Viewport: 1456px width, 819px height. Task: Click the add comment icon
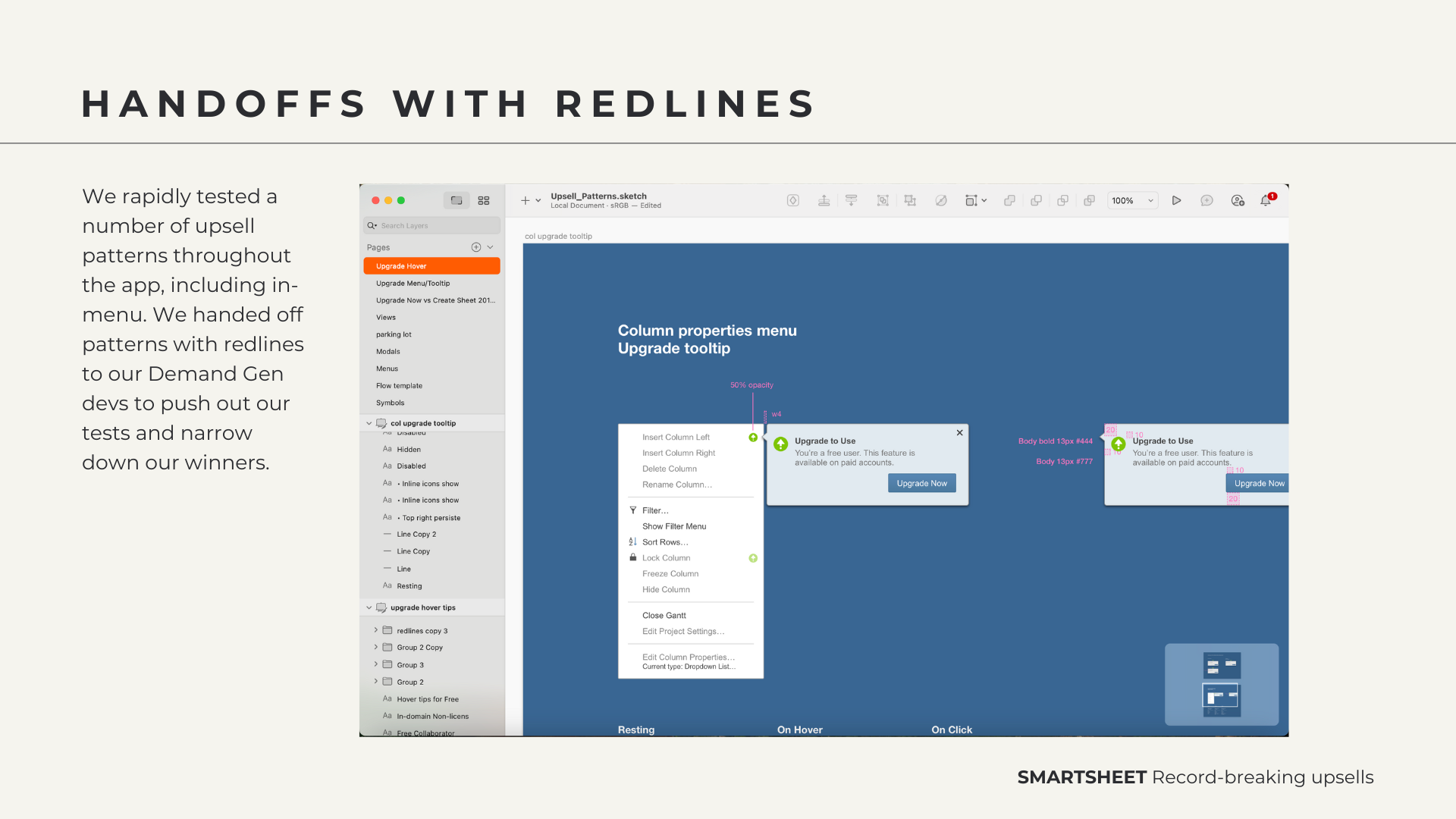[x=1207, y=200]
